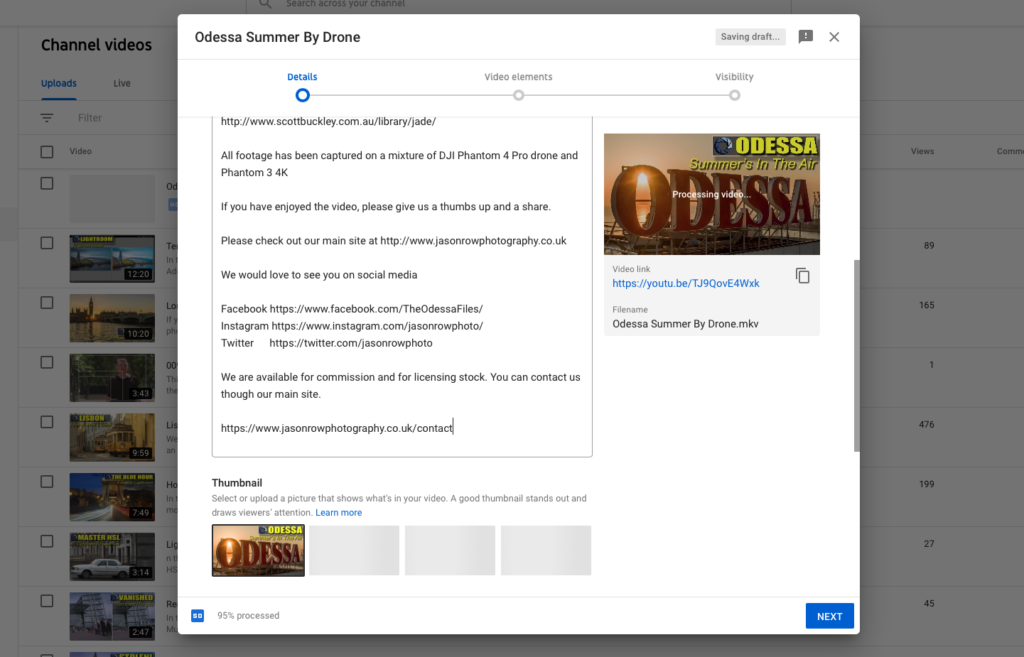Close the Odessa Summer By Drone dialog

(834, 37)
